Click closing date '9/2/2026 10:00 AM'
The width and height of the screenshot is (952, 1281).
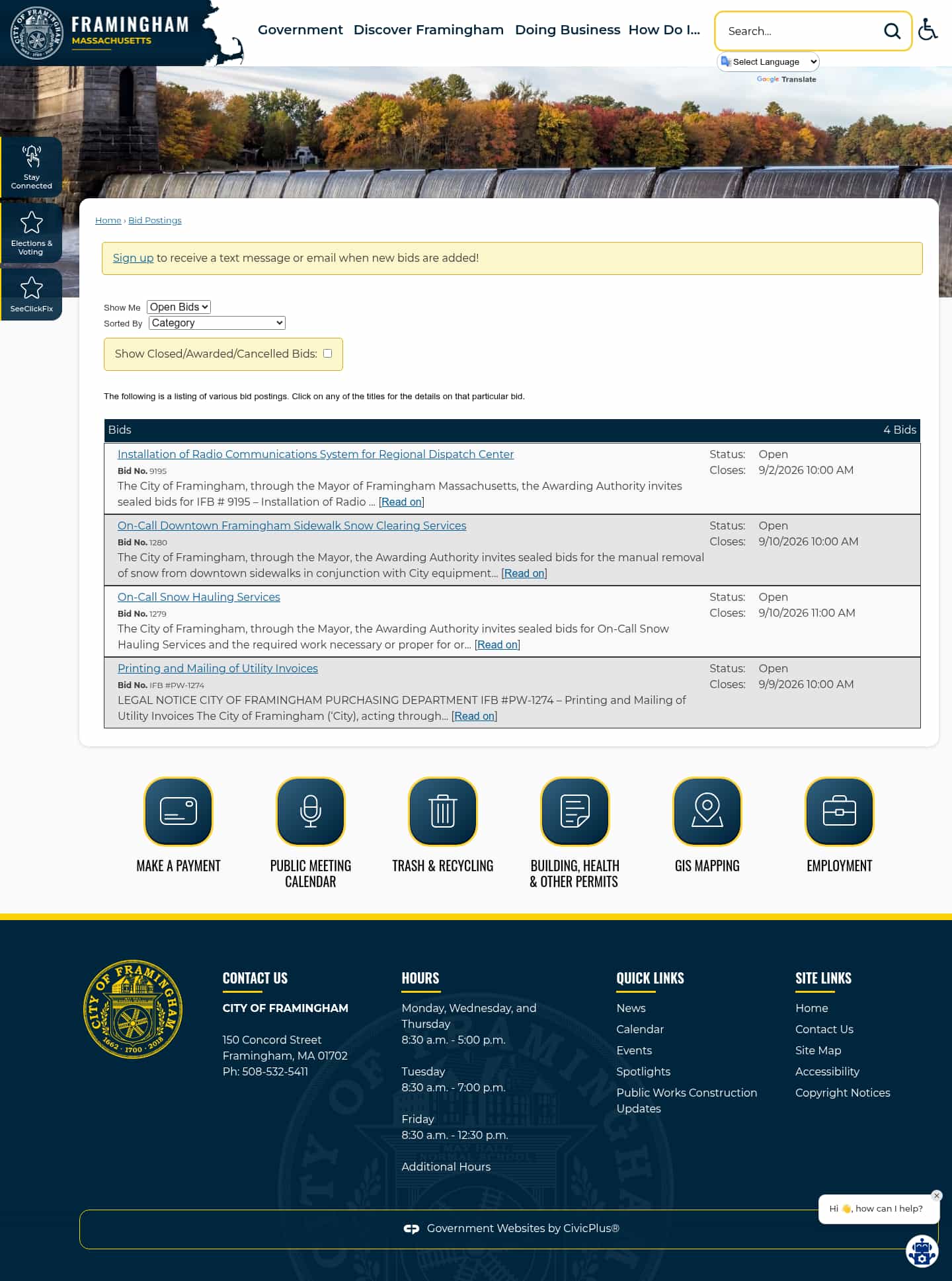coord(806,470)
